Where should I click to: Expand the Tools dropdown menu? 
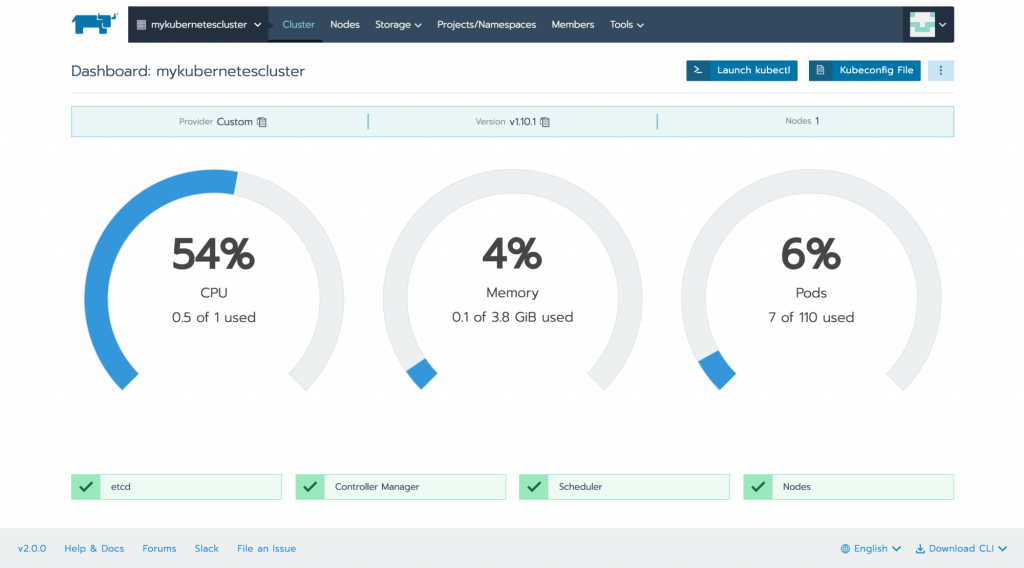pyautogui.click(x=627, y=24)
